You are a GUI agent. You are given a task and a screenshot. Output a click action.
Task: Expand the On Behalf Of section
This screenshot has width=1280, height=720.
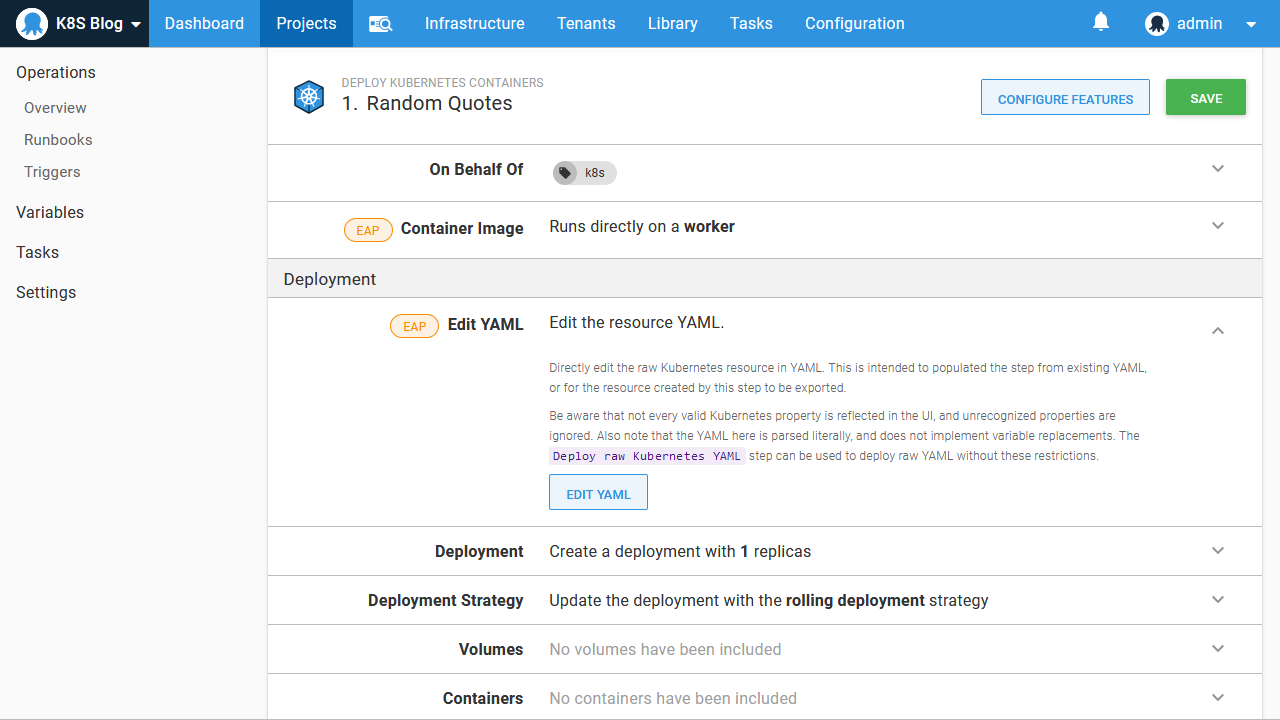click(1218, 169)
